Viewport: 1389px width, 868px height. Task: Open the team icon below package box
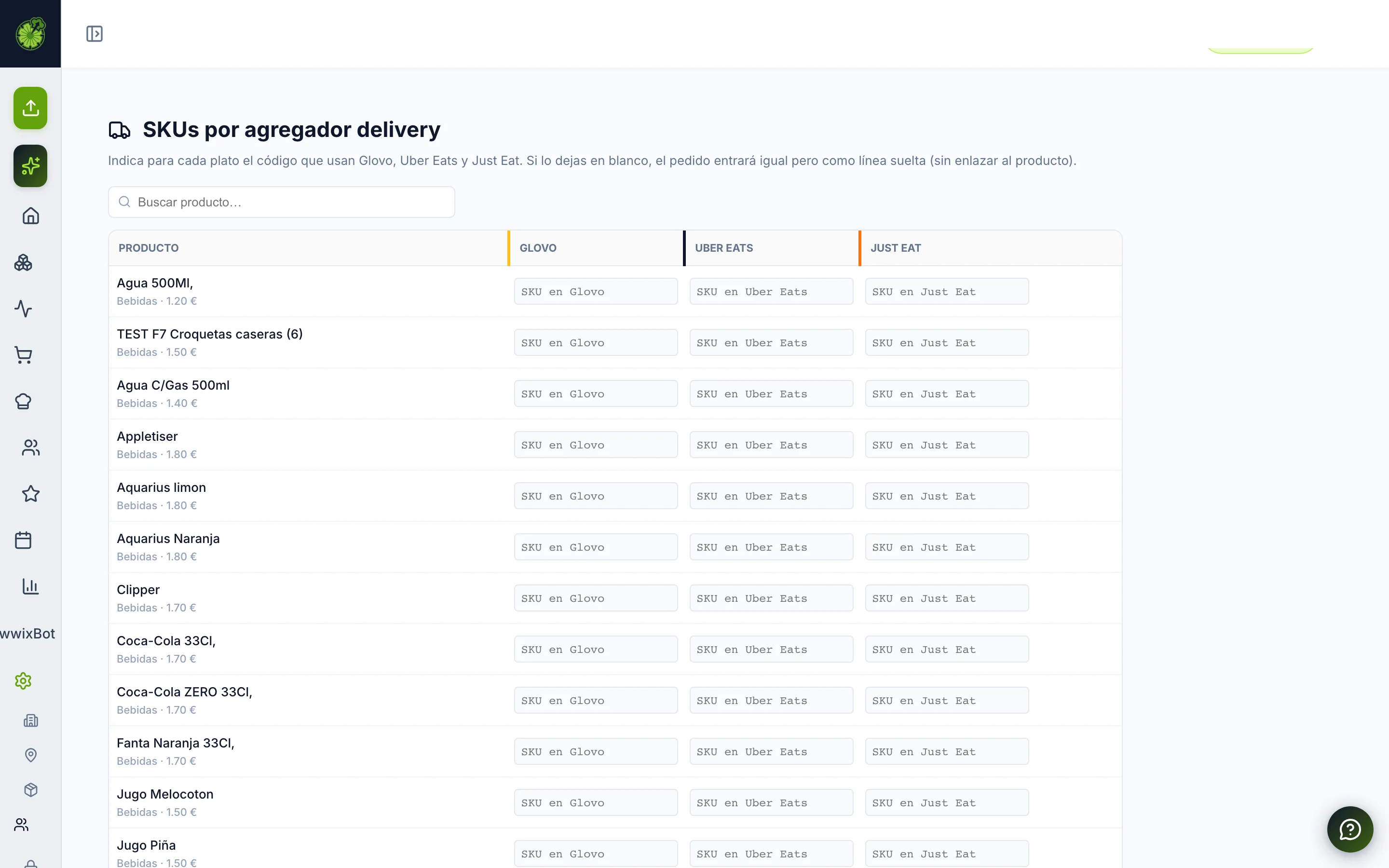click(x=21, y=825)
